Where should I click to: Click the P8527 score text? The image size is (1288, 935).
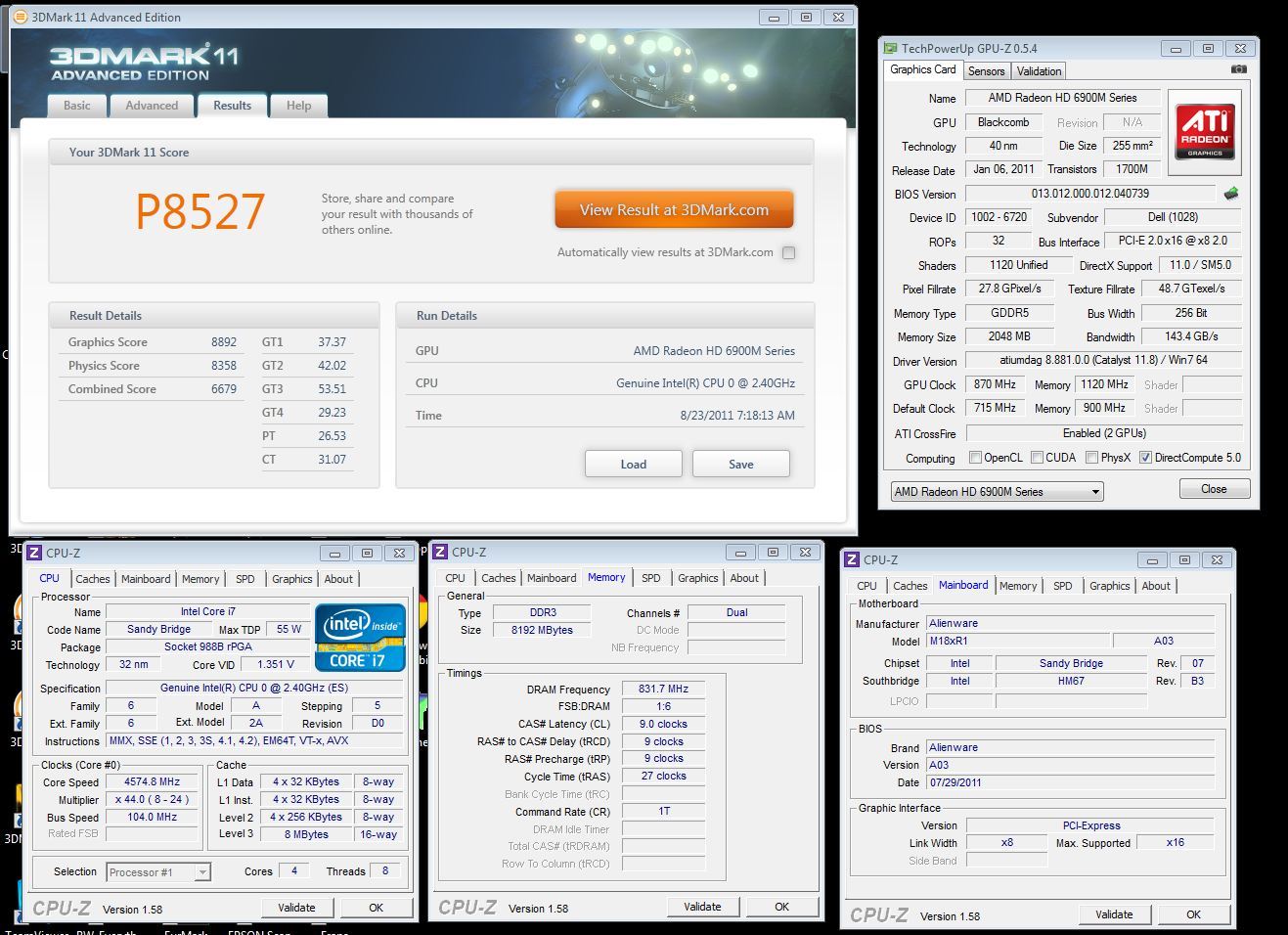click(200, 211)
